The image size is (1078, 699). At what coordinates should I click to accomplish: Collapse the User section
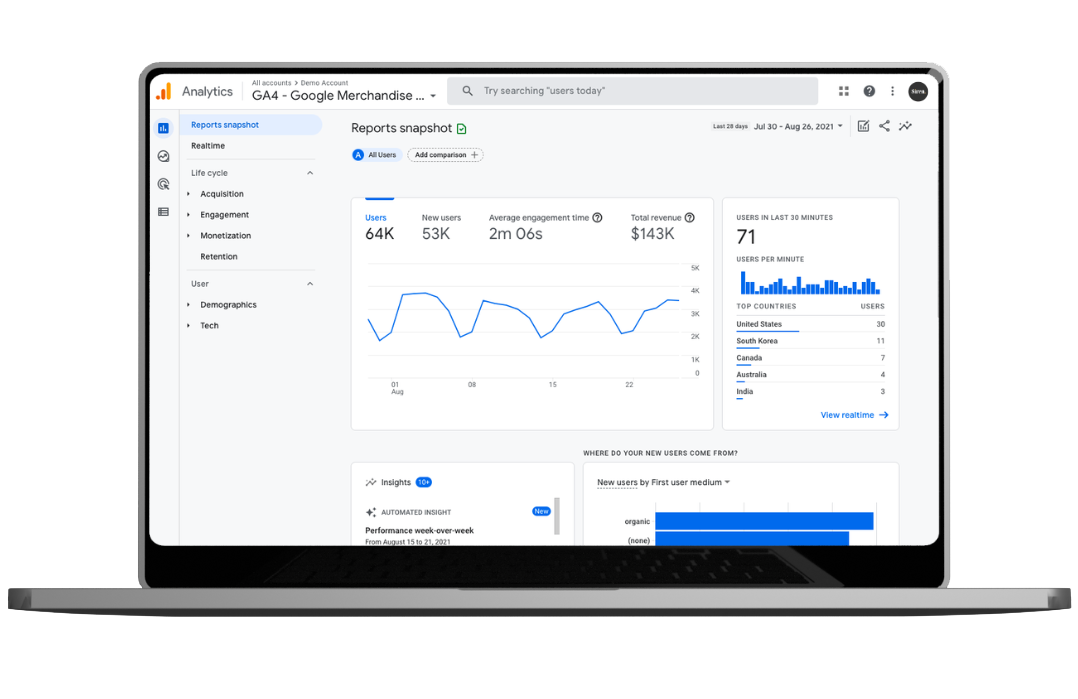click(x=310, y=284)
